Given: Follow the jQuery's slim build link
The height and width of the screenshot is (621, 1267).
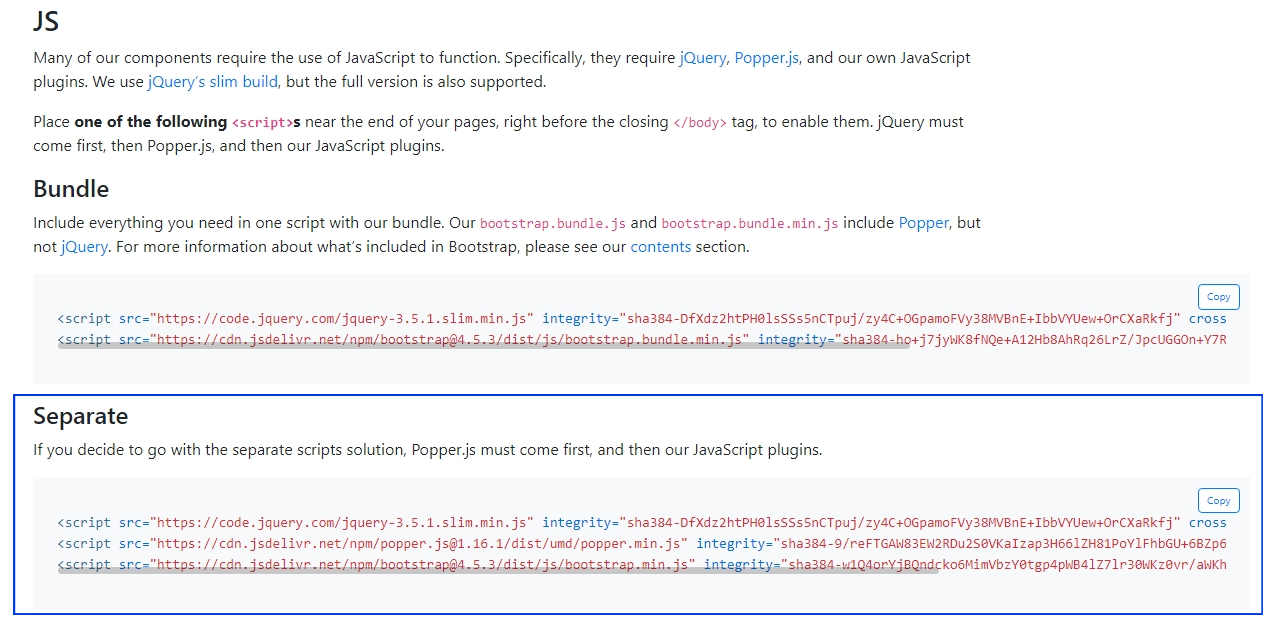Looking at the screenshot, I should click(x=213, y=82).
